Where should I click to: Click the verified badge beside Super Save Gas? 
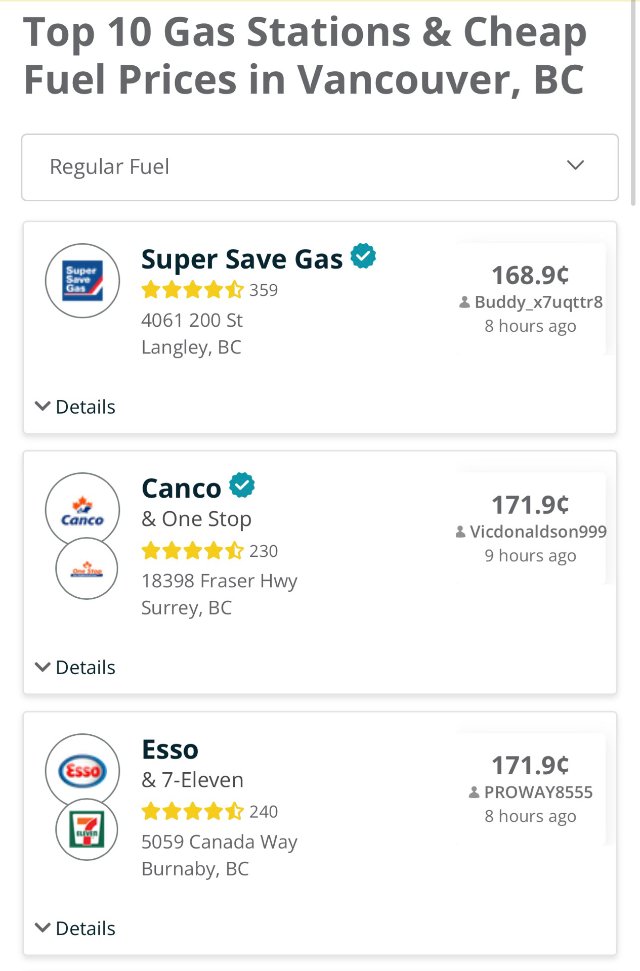(x=363, y=256)
